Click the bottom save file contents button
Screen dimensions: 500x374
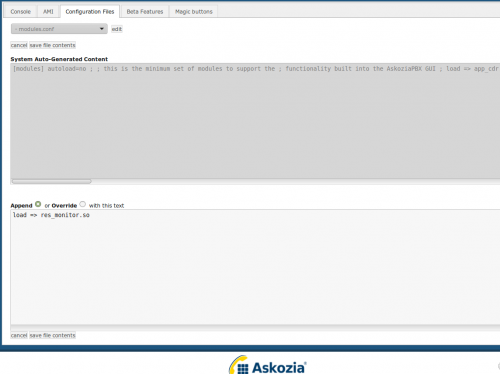pos(52,335)
